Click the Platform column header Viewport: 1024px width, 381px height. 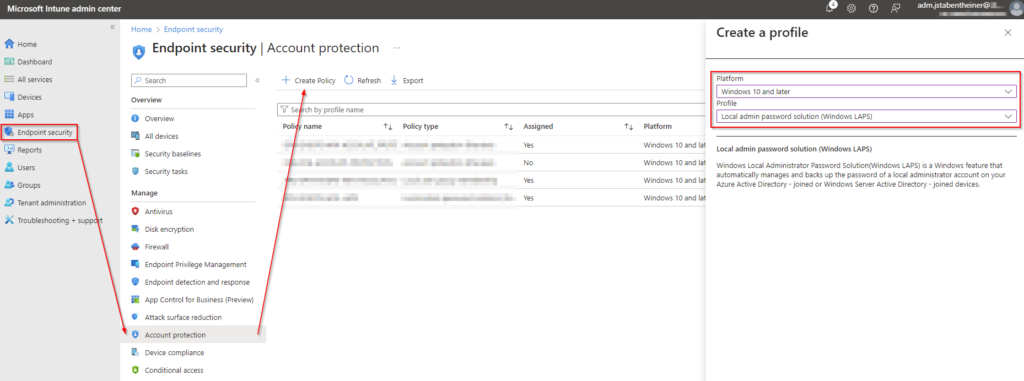click(658, 127)
